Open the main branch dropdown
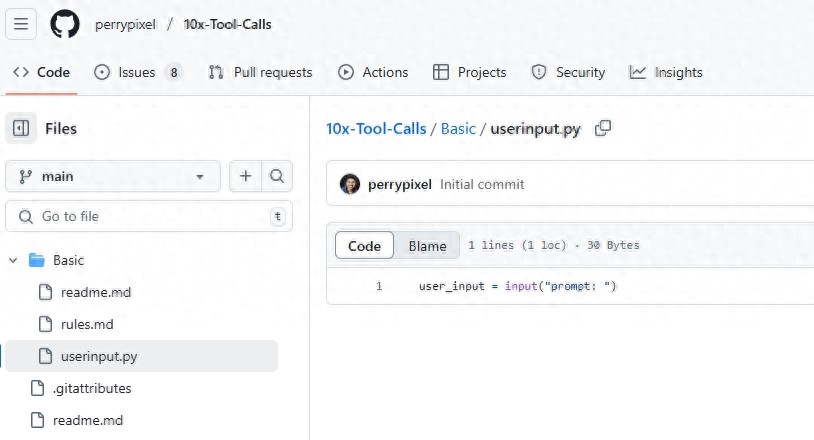This screenshot has height=440, width=814. pyautogui.click(x=113, y=176)
